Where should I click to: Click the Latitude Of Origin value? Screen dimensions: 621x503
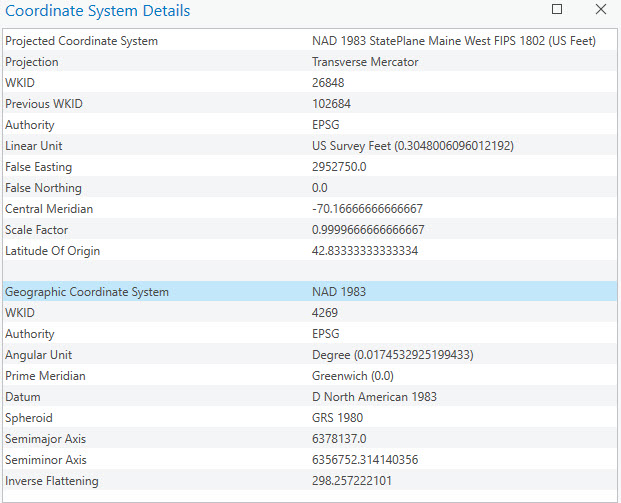pyautogui.click(x=365, y=251)
